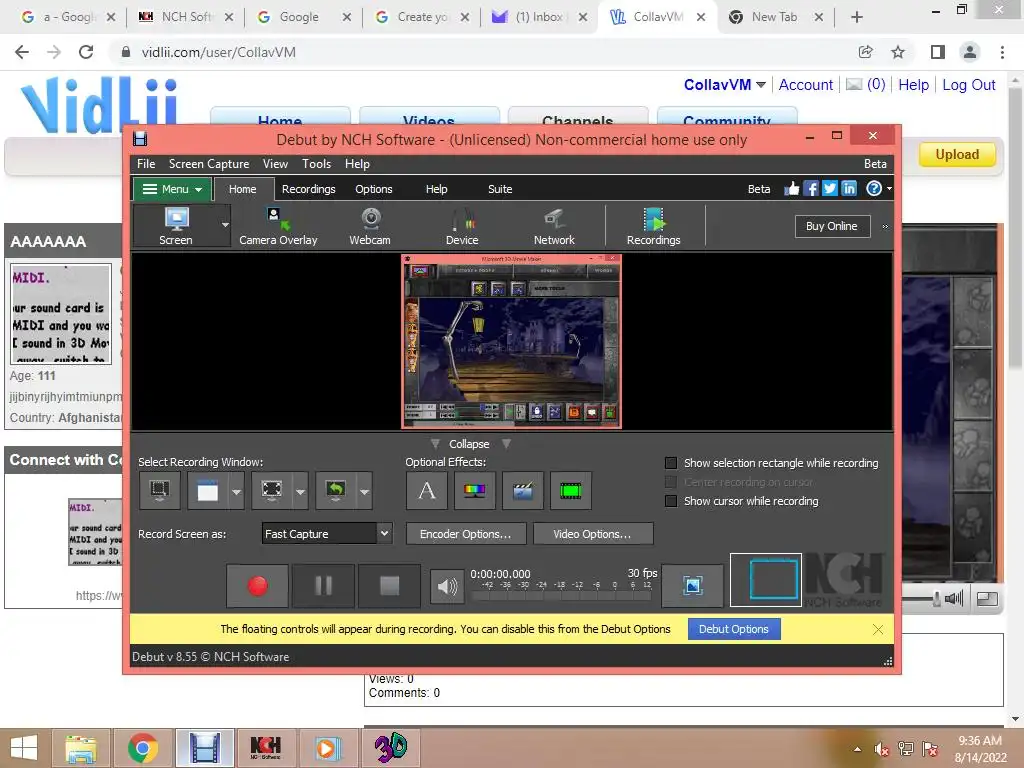Open Chrome from taskbar

click(142, 748)
